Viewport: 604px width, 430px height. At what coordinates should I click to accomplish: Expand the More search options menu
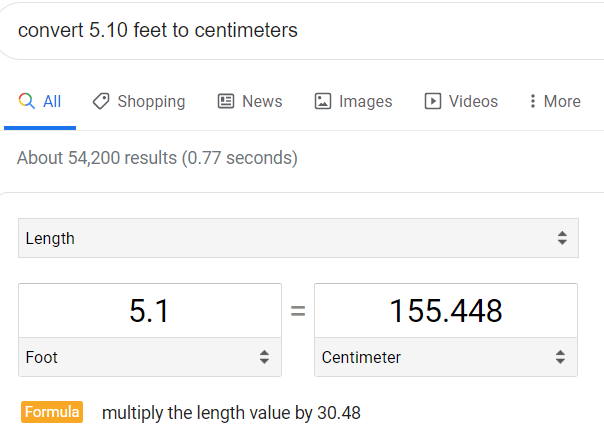tap(561, 101)
